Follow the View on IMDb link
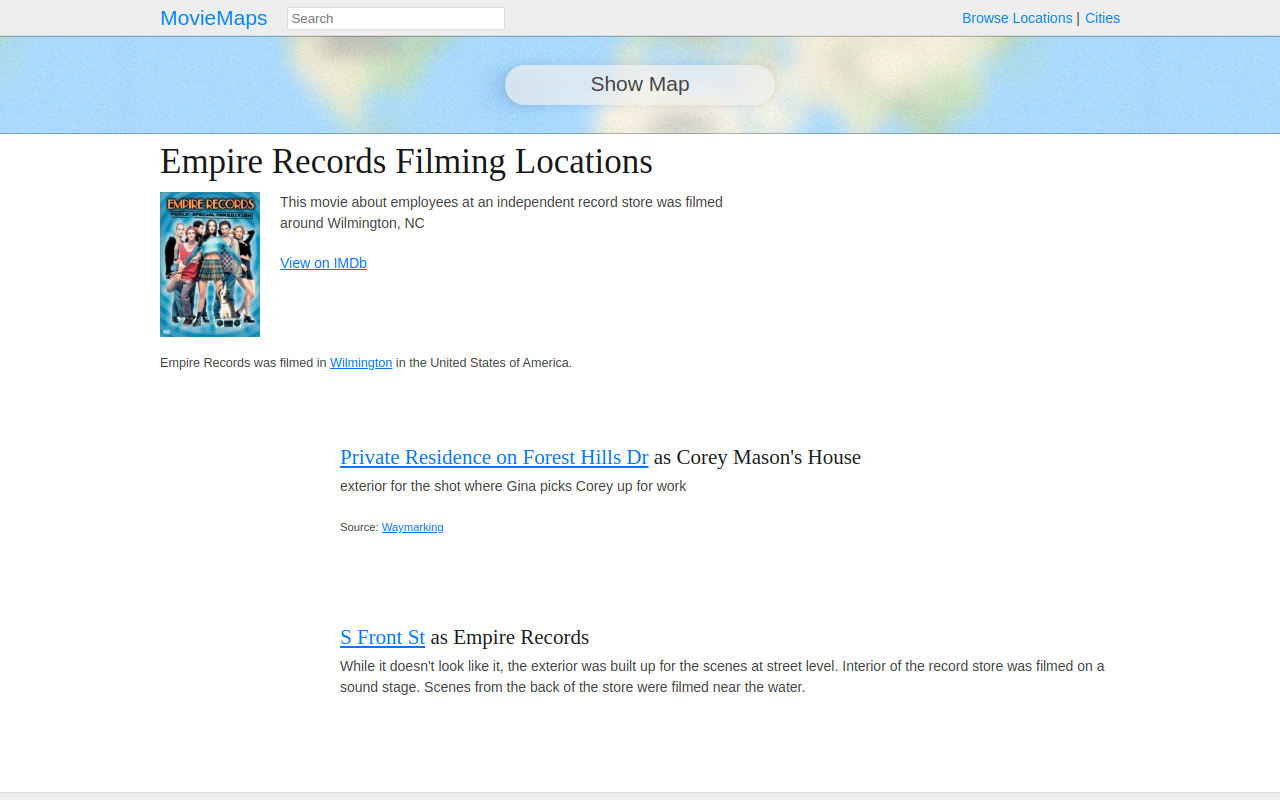The image size is (1280, 800). coord(323,263)
